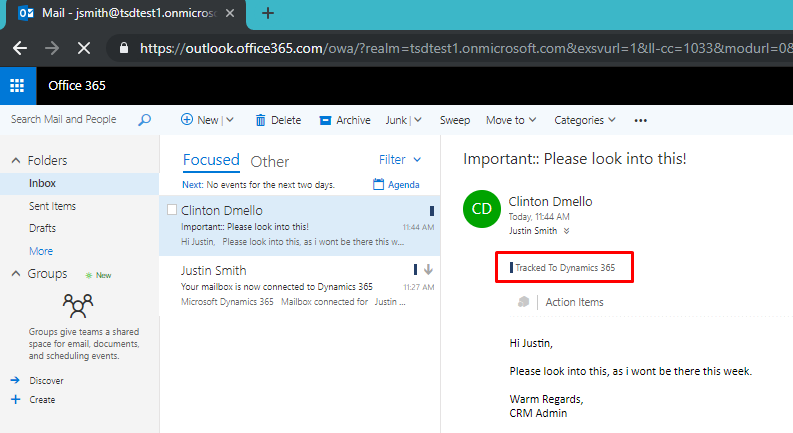Click the Action Items label
The height and width of the screenshot is (433, 793).
pos(575,302)
